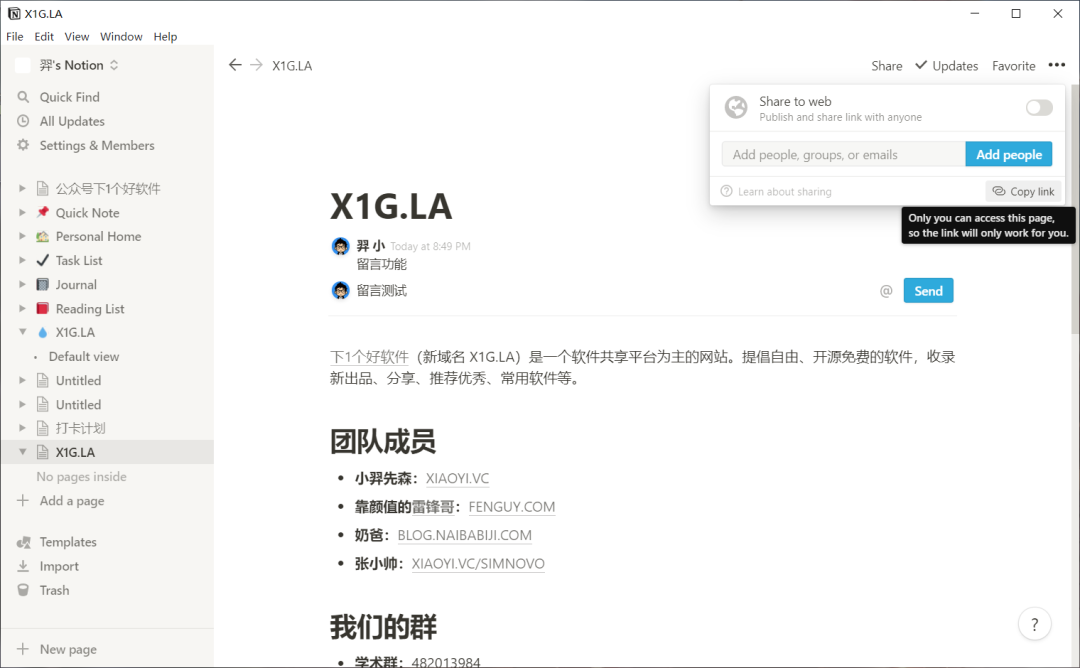The image size is (1080, 668).
Task: Click the comment author avatar beside 羿 小
Action: pos(340,246)
